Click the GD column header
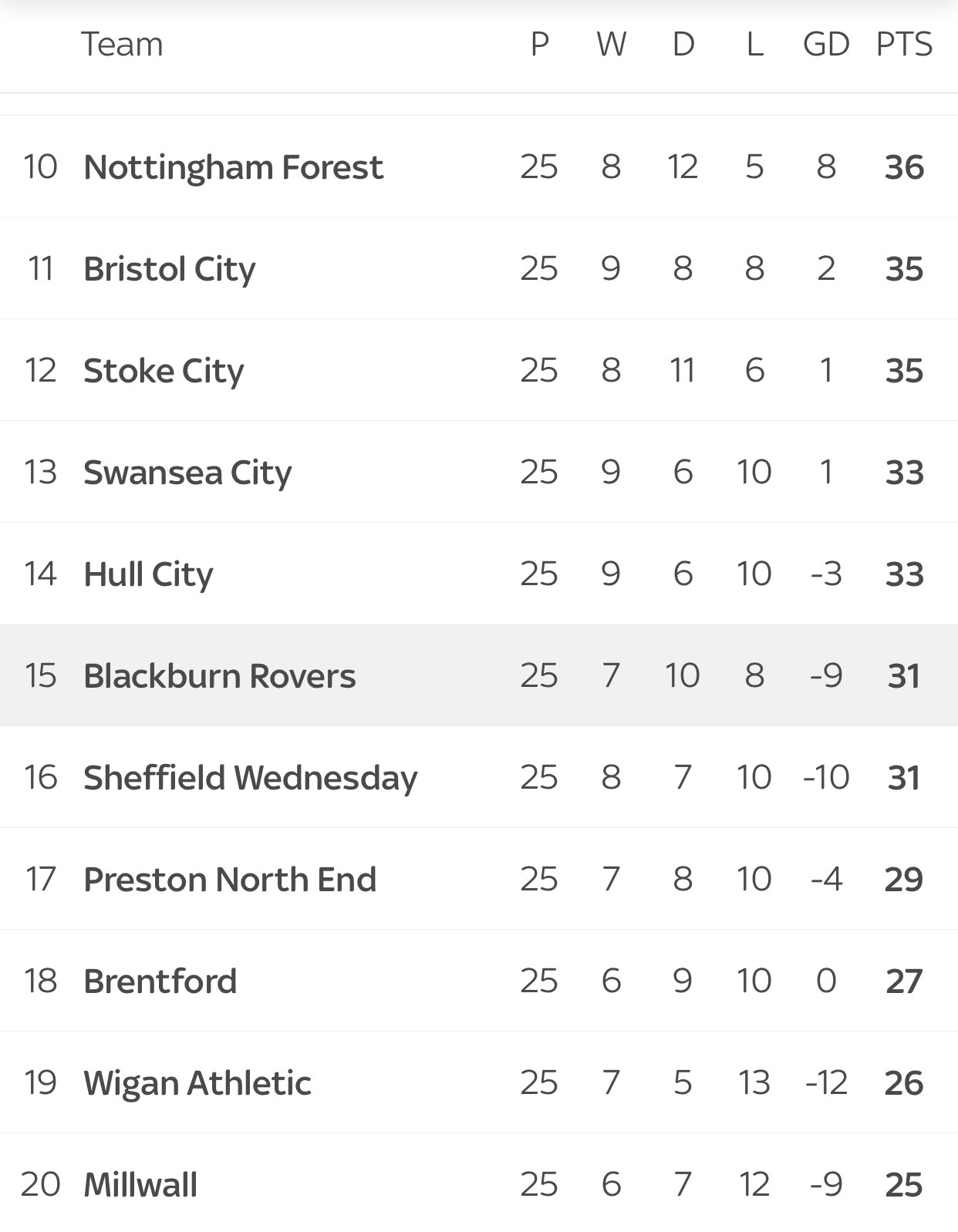The image size is (958, 1232). [x=825, y=45]
